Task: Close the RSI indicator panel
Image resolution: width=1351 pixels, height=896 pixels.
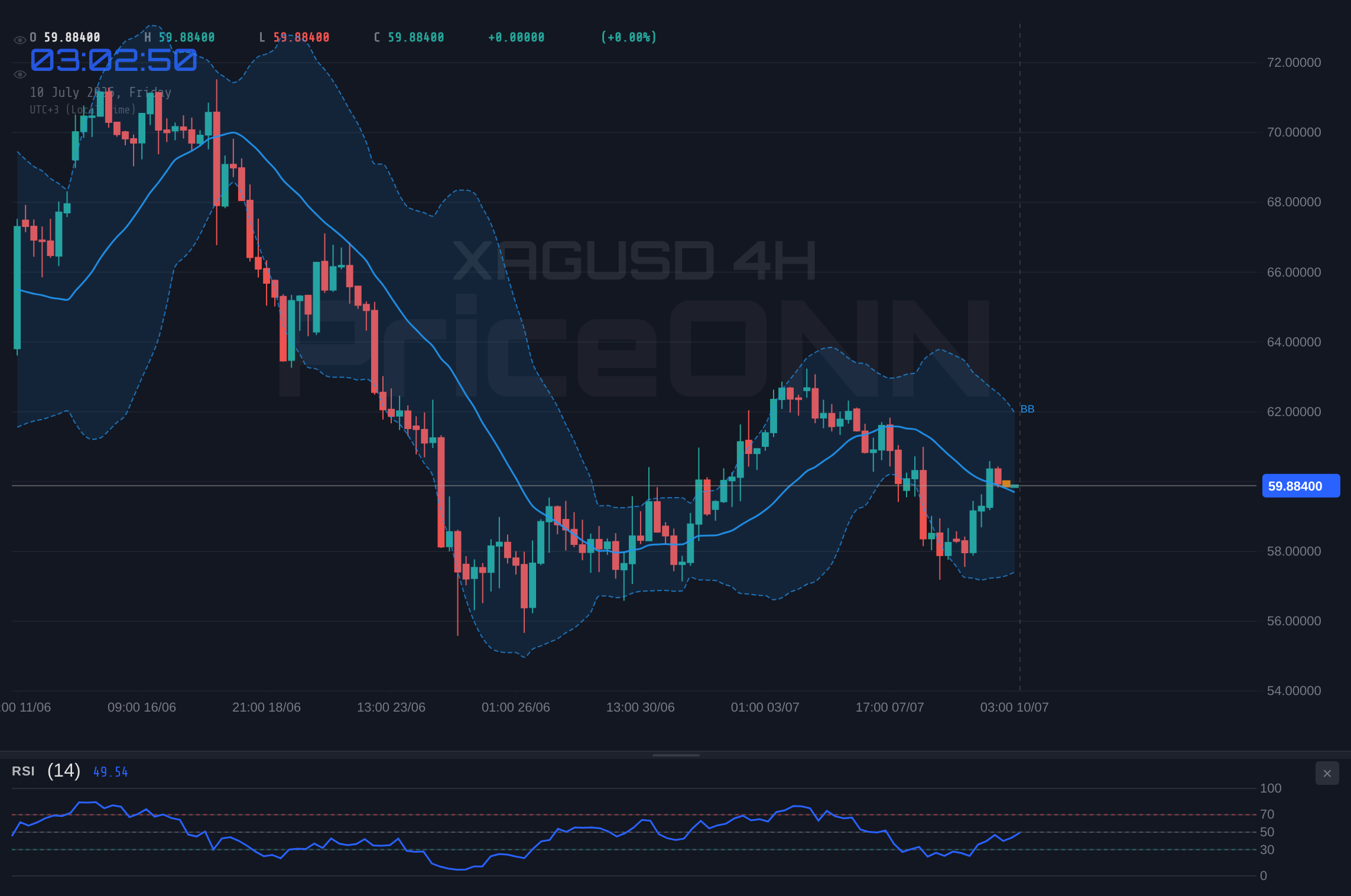Action: [1327, 773]
